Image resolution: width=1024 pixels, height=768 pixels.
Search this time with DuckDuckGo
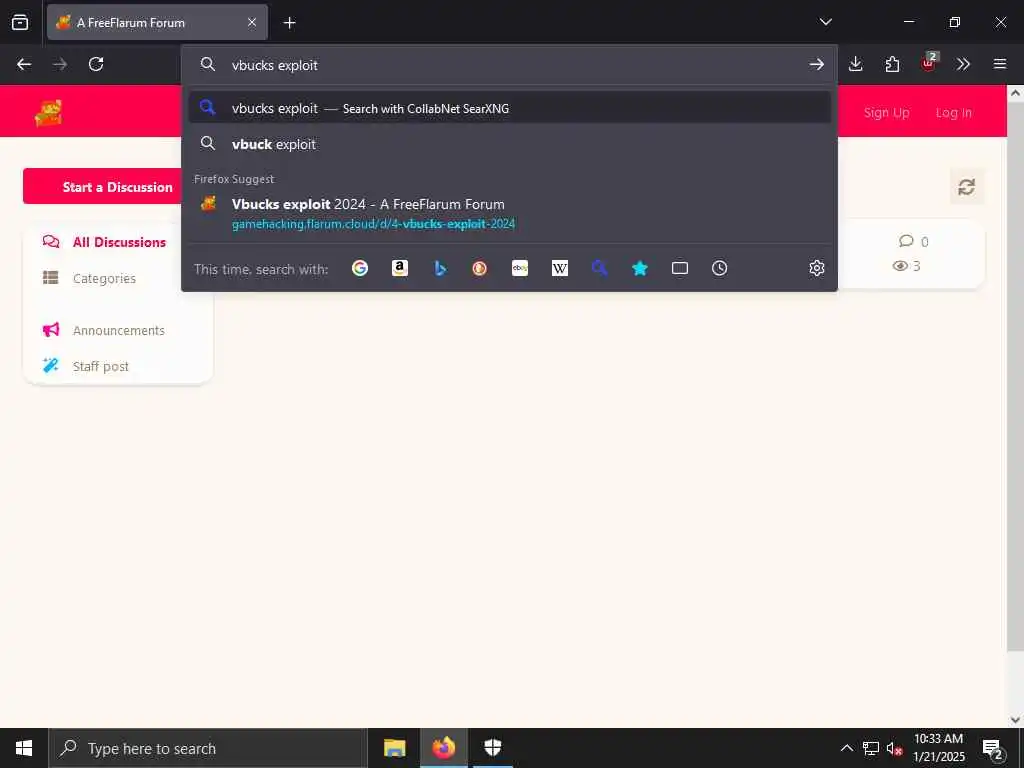[479, 268]
